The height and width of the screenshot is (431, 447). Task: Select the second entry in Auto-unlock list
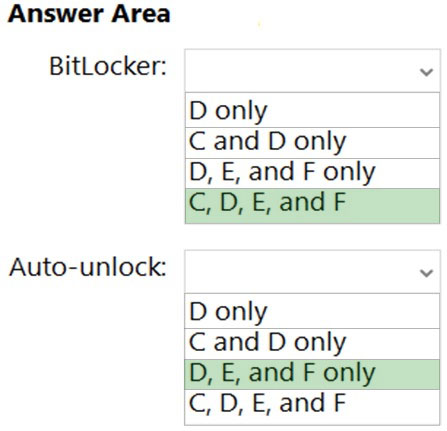click(x=312, y=344)
